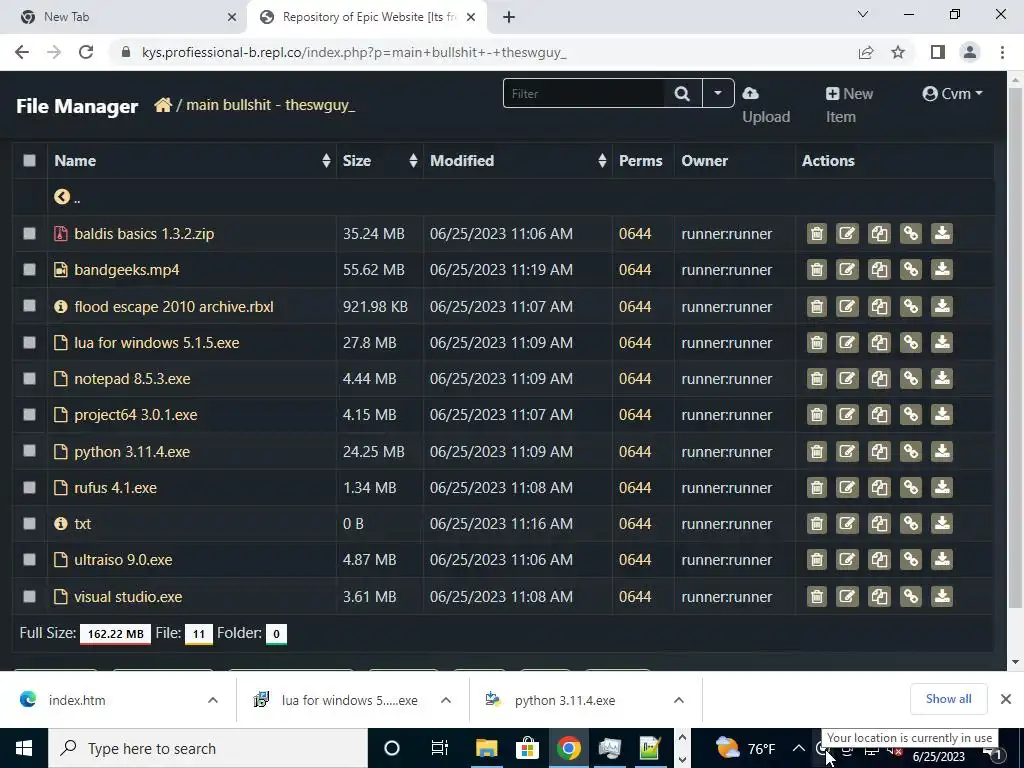This screenshot has height=768, width=1024.
Task: Copy rufus 4.1.exe using copy icon
Action: tap(879, 487)
